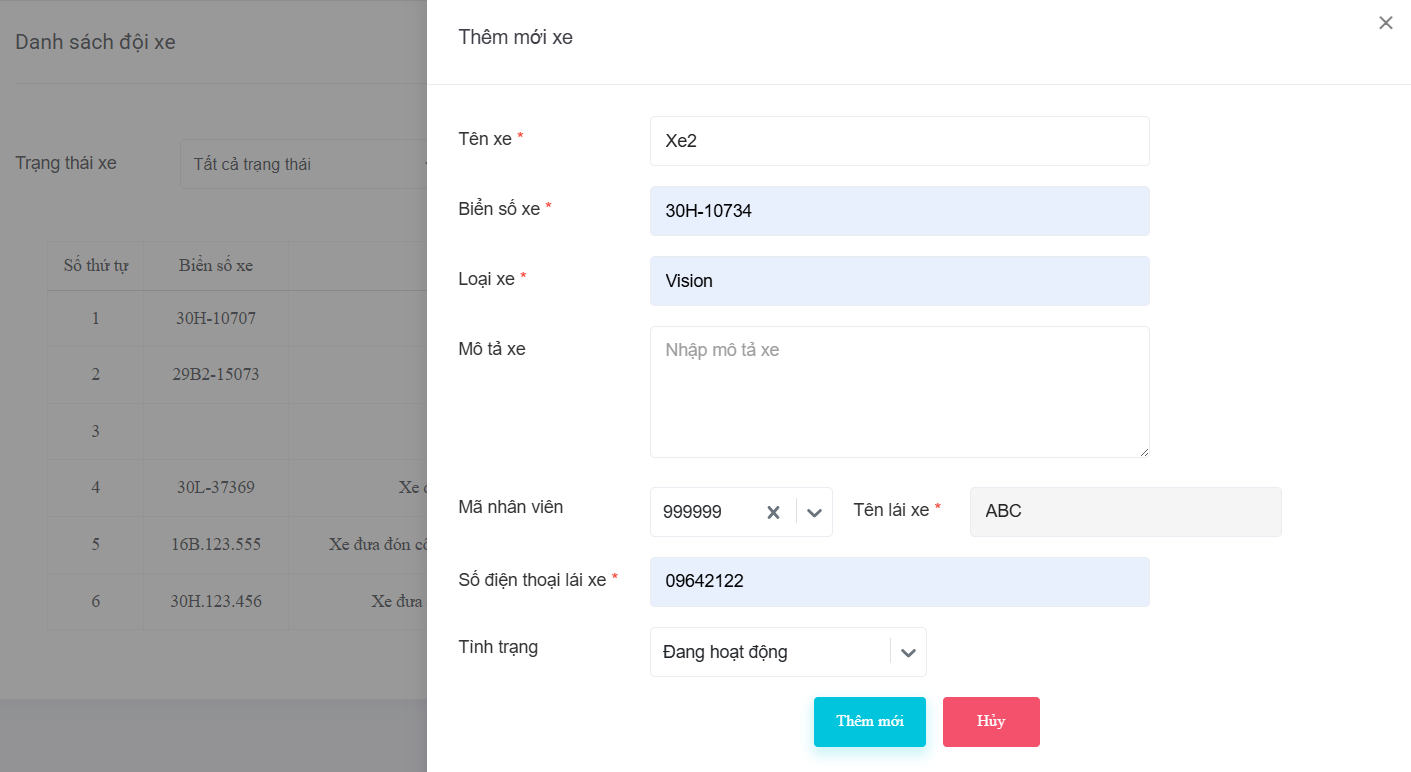Click the row with plate 16B.123.555
Image resolution: width=1411 pixels, height=772 pixels.
[x=216, y=545]
